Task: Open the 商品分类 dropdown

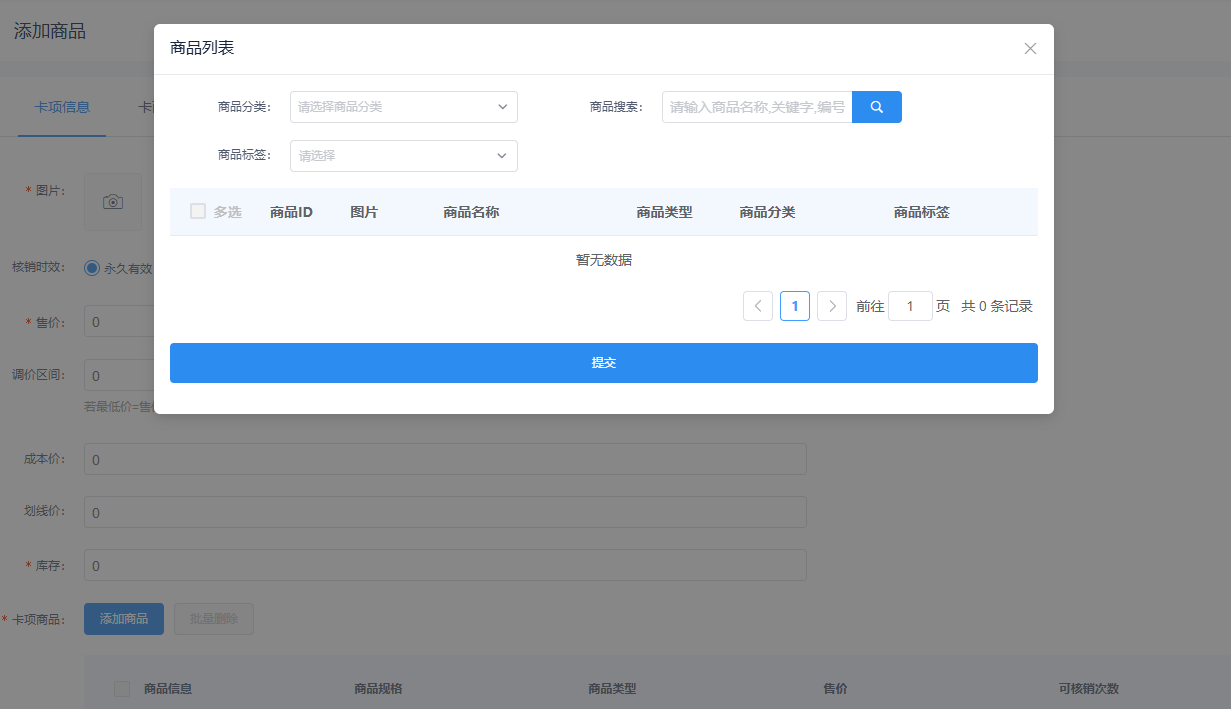Action: click(x=403, y=107)
